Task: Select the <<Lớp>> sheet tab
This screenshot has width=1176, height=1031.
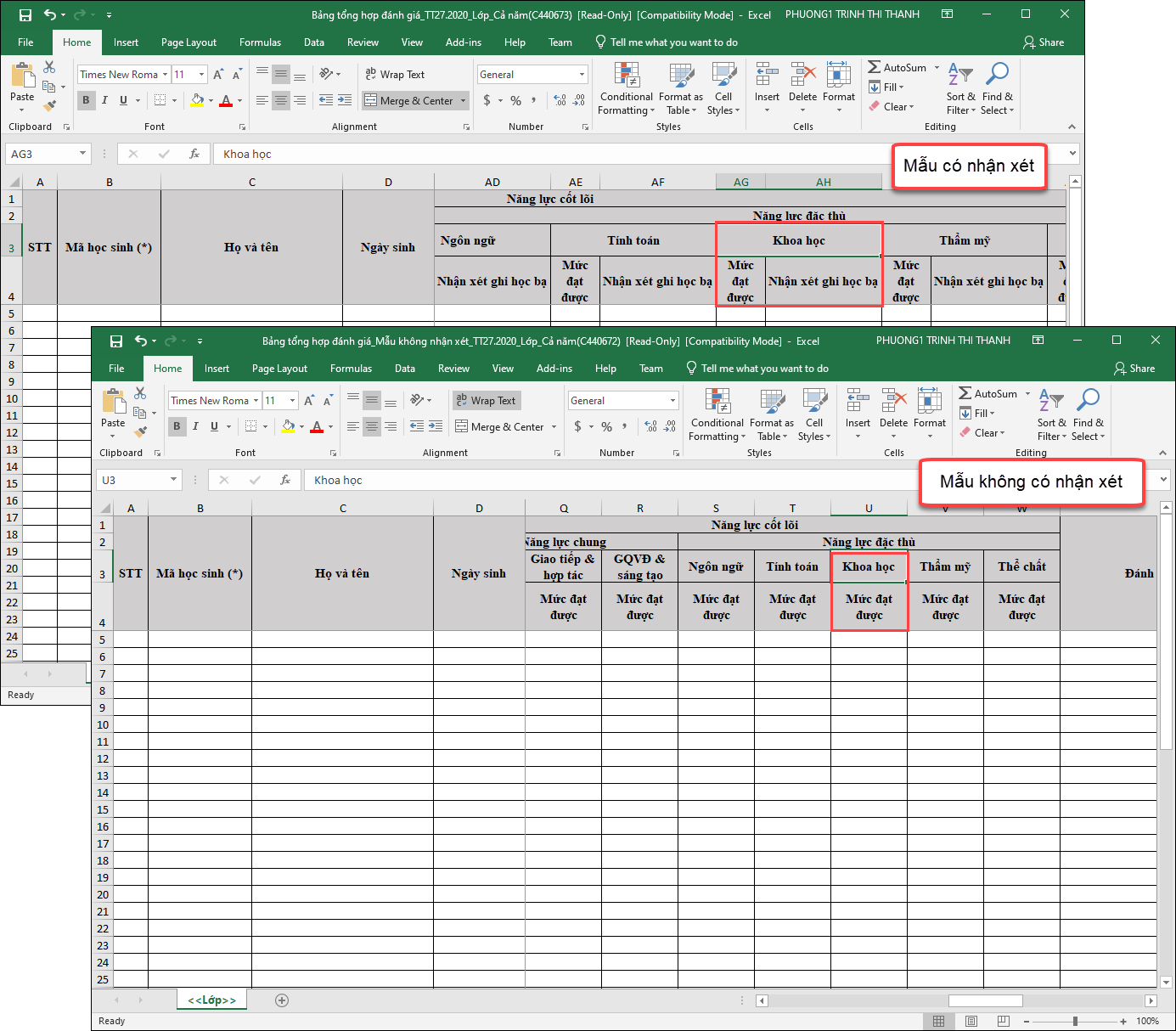Action: click(x=211, y=1000)
